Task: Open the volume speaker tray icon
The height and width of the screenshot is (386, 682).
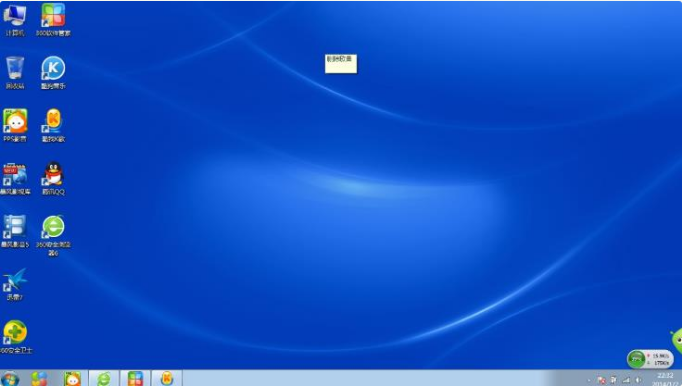Action: 638,380
